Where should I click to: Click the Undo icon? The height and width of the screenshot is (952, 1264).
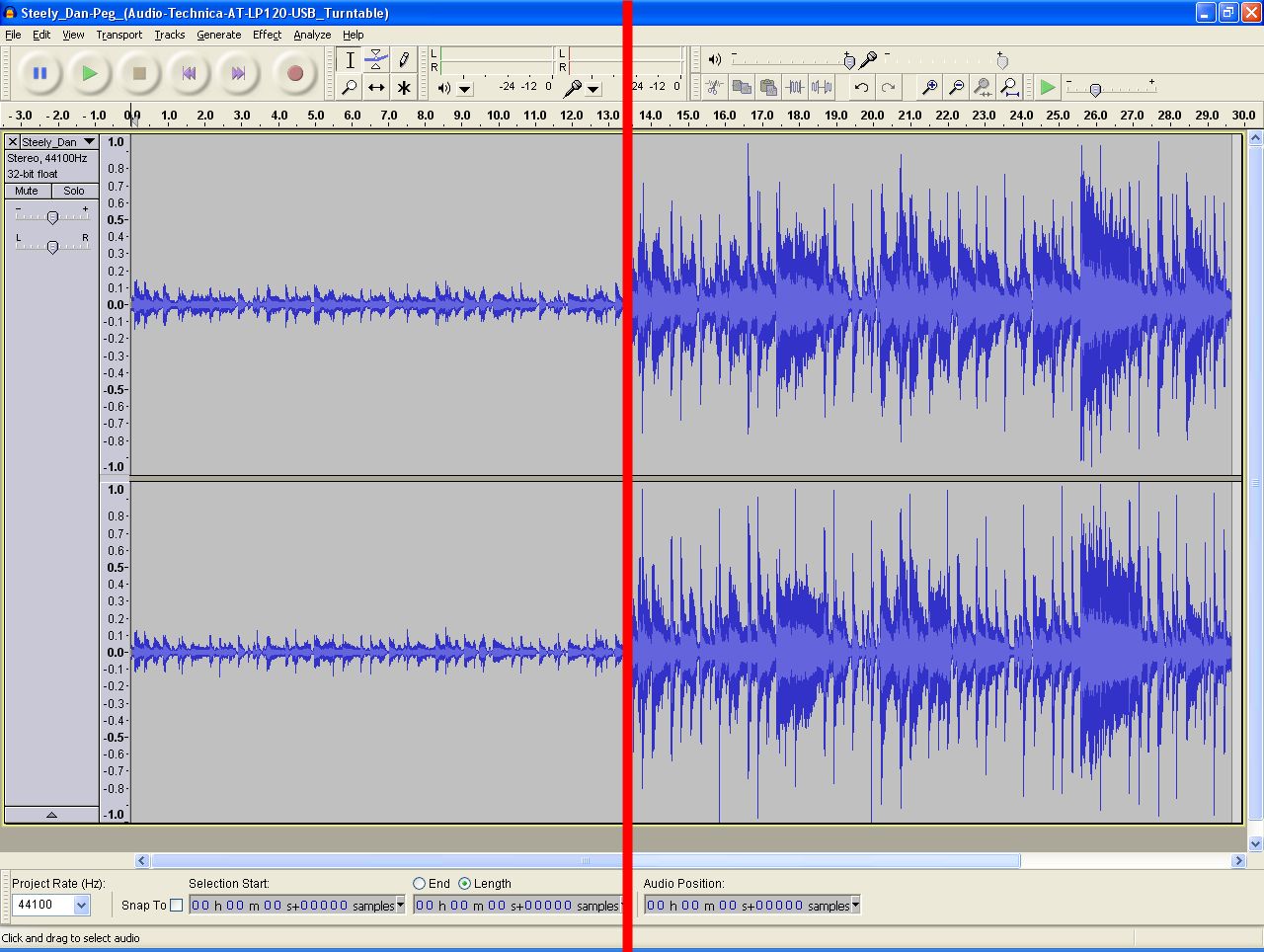click(862, 88)
